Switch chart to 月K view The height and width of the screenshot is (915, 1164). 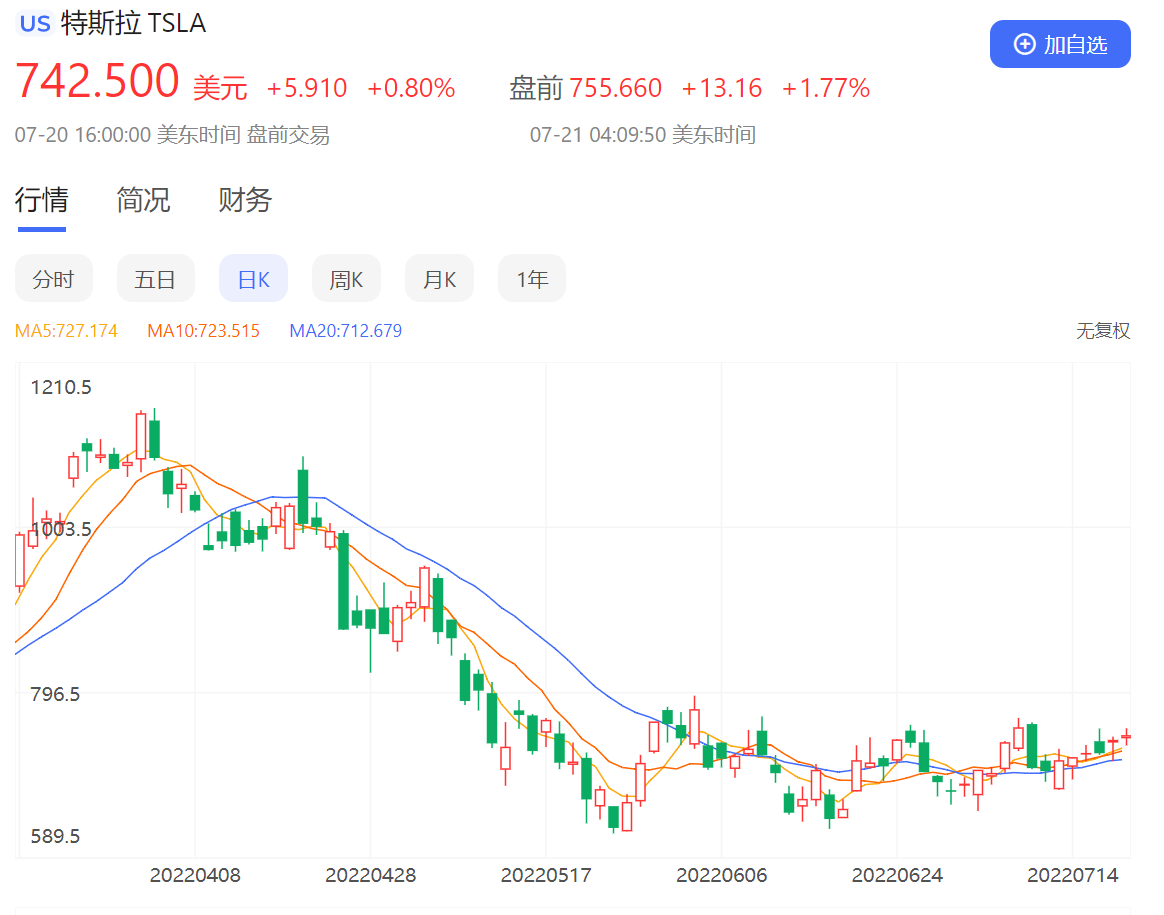click(439, 279)
